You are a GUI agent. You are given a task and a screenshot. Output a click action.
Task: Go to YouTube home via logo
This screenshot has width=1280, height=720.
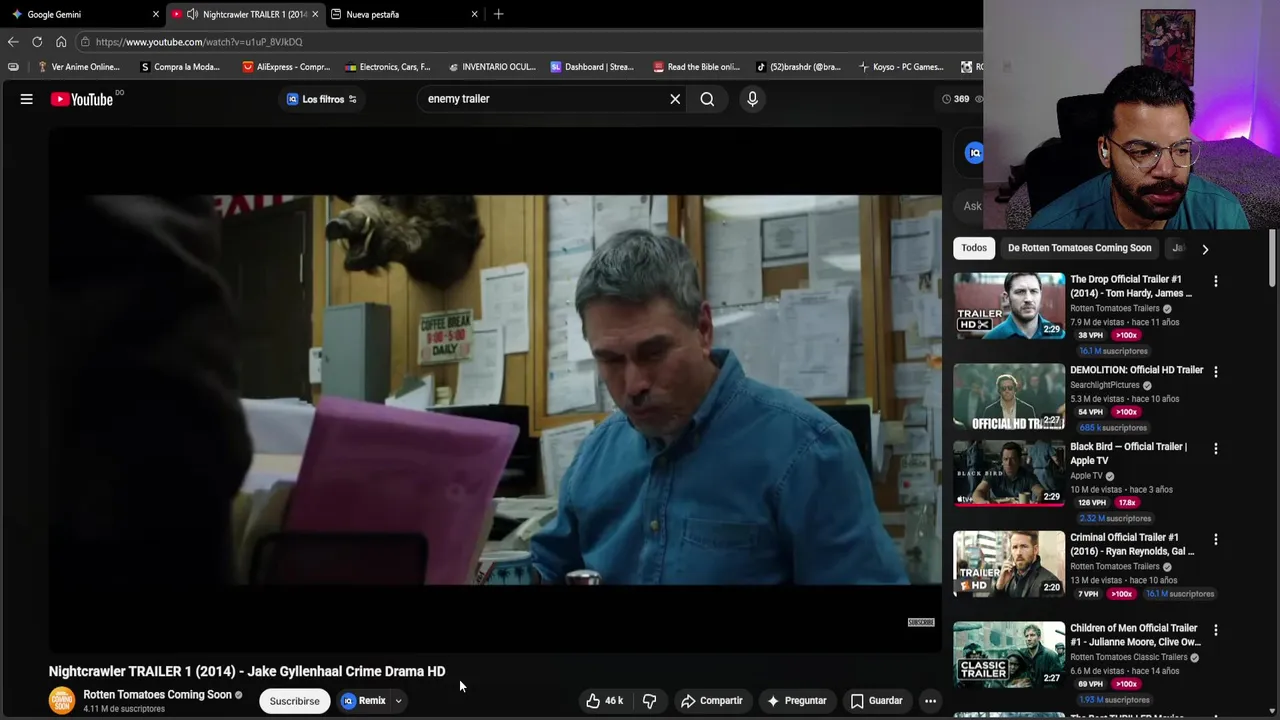tap(82, 99)
